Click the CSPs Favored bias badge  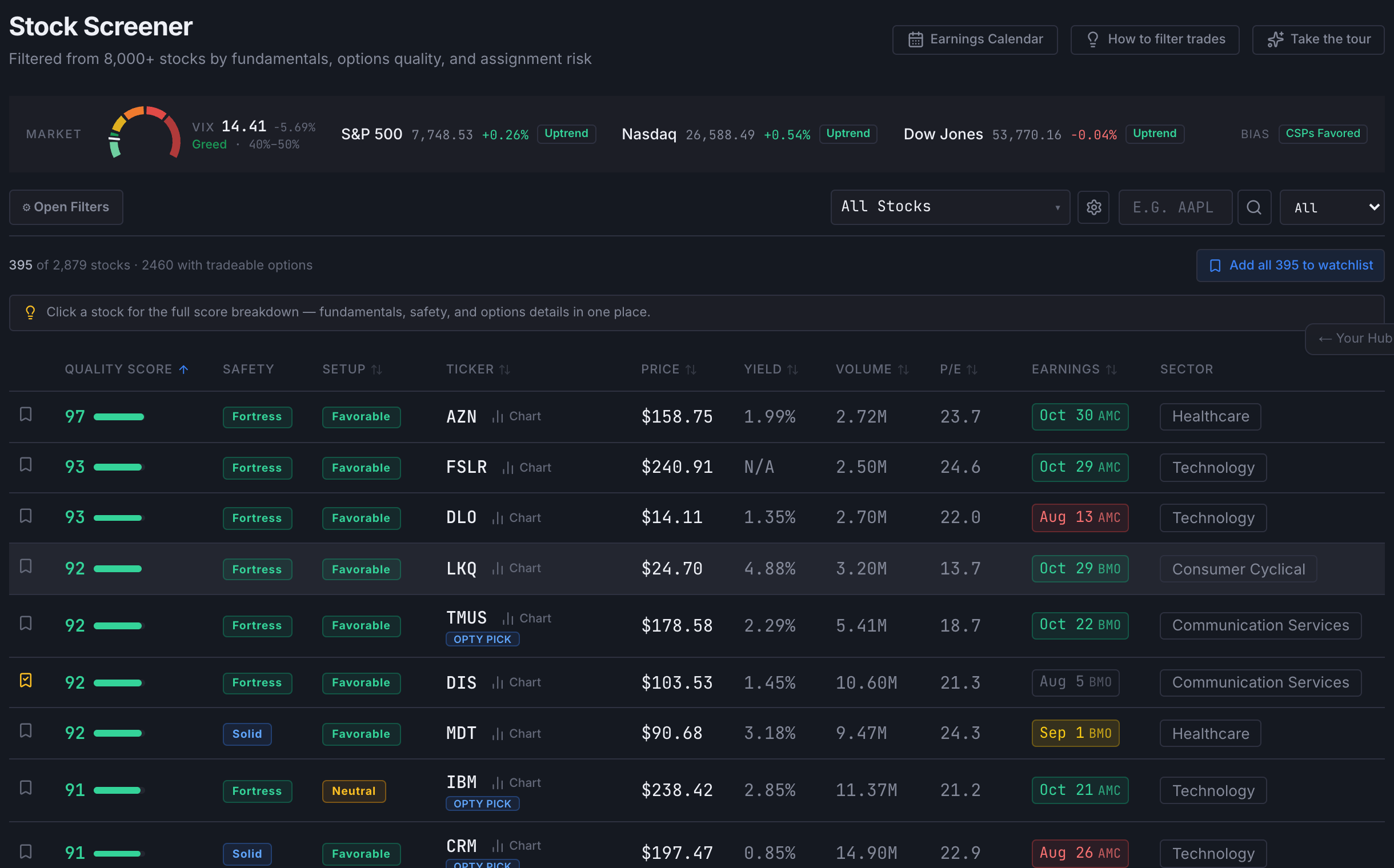coord(1322,134)
